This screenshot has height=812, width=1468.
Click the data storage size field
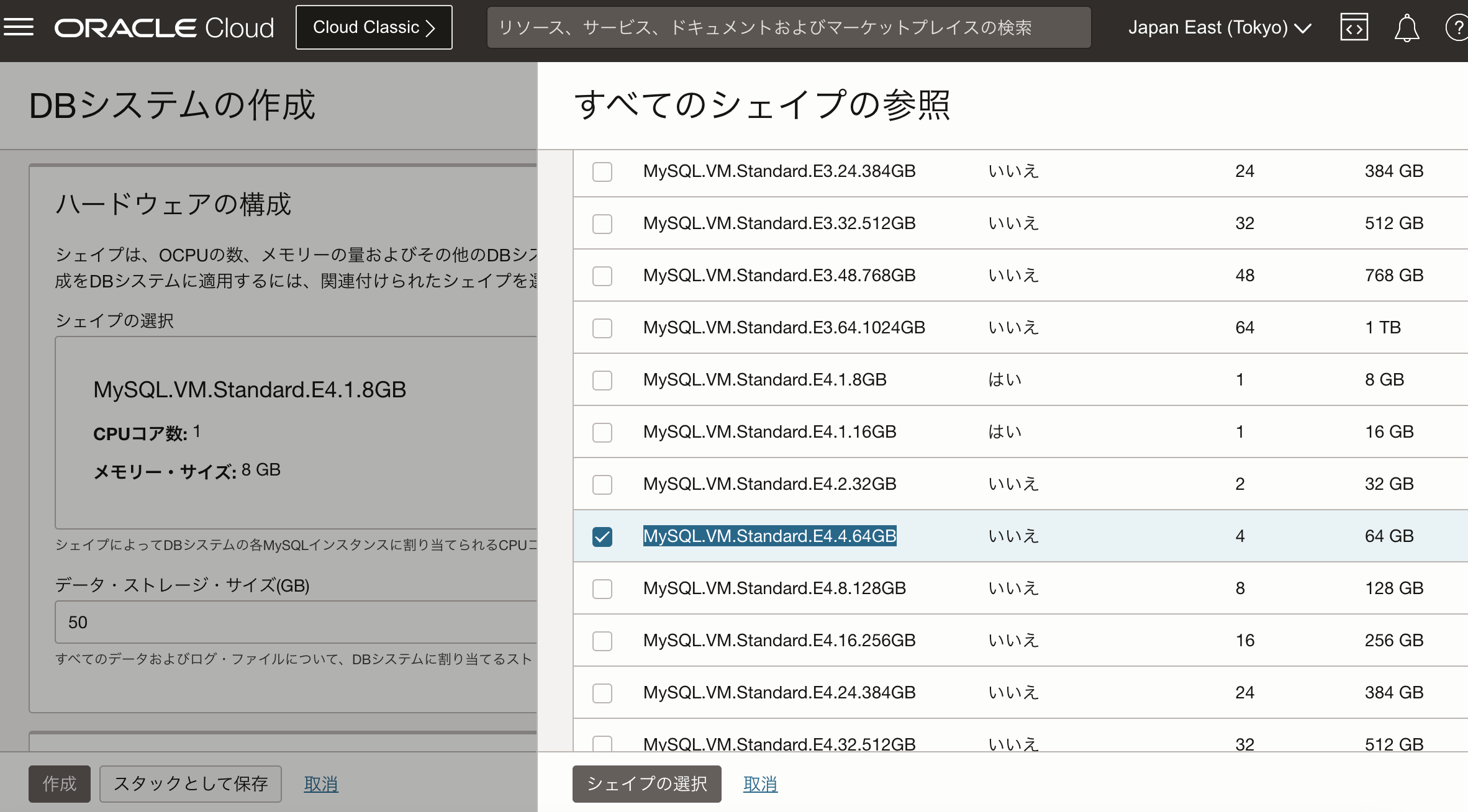tap(296, 622)
